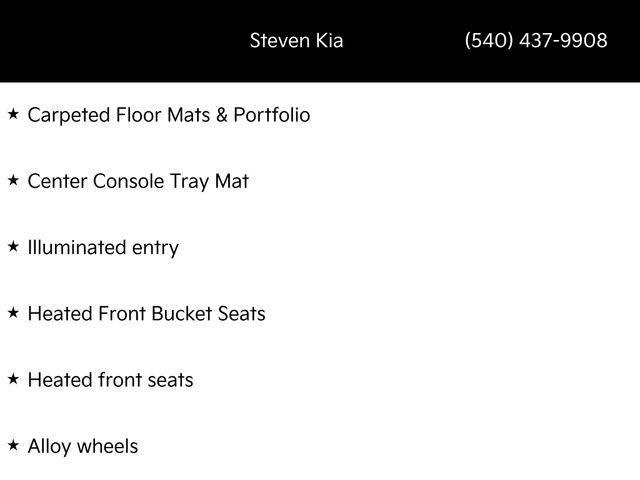Click the star beside Illuminated entry
Screen dimensions: 640x480
[13, 247]
